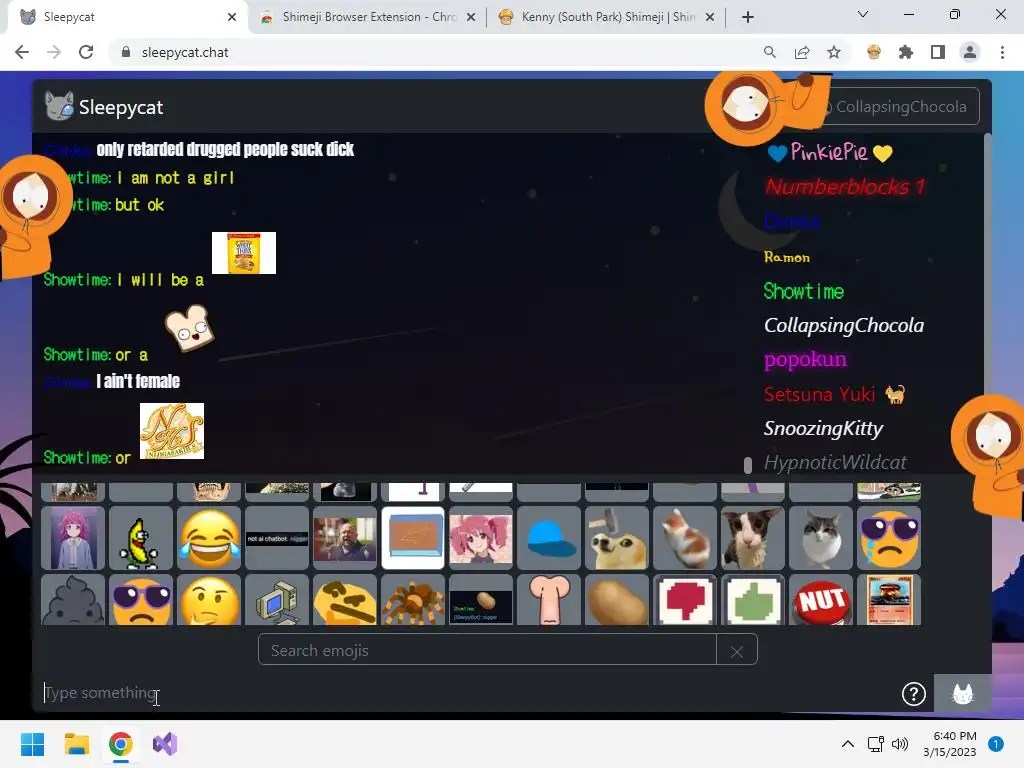Viewport: 1024px width, 768px height.
Task: Pick the grey and white cat emoji
Action: [x=821, y=538]
